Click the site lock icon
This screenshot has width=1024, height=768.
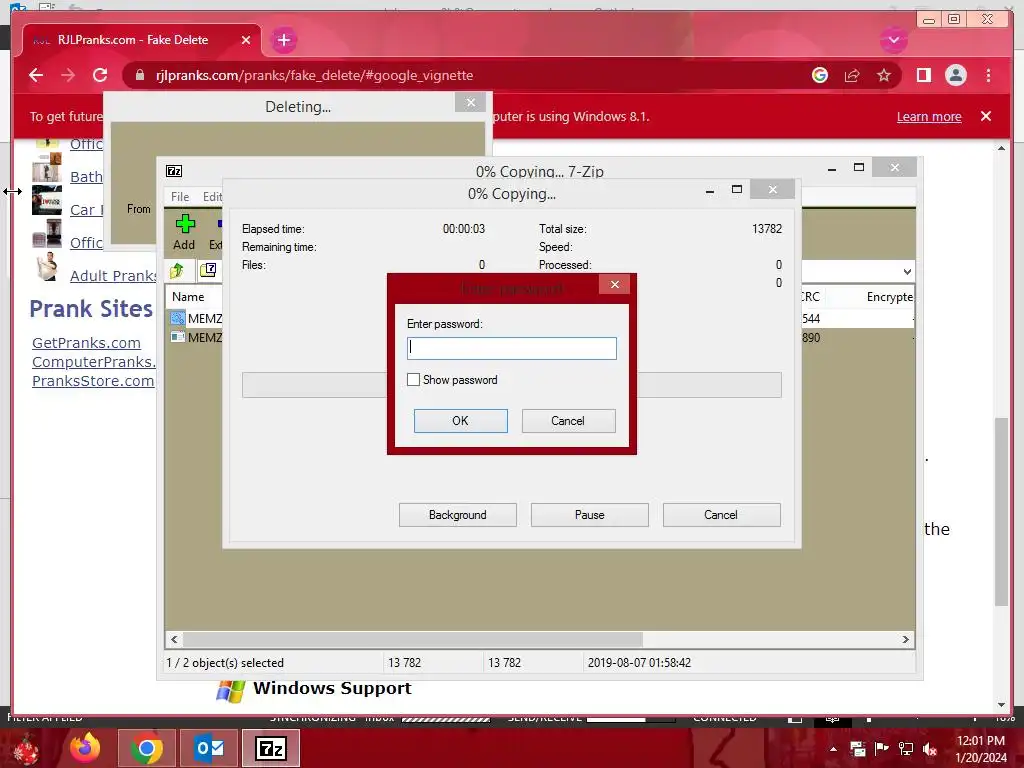[x=139, y=75]
